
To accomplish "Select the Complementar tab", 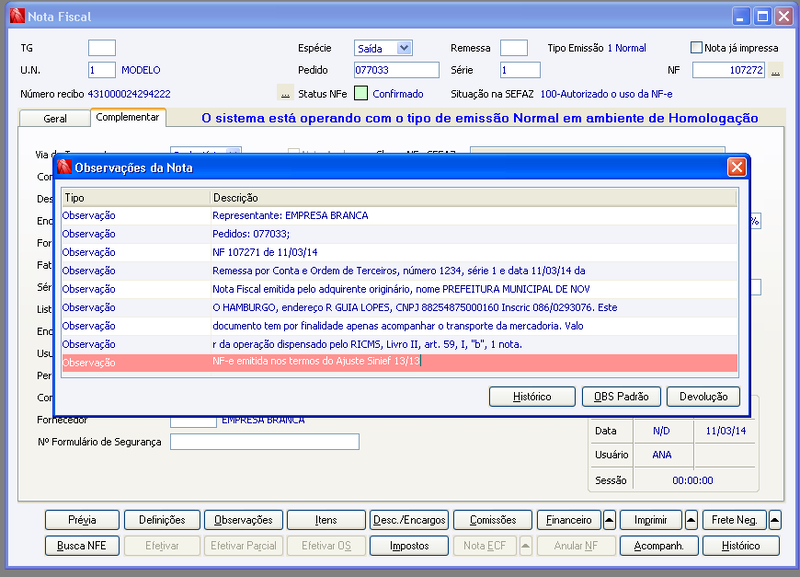I will coord(128,117).
